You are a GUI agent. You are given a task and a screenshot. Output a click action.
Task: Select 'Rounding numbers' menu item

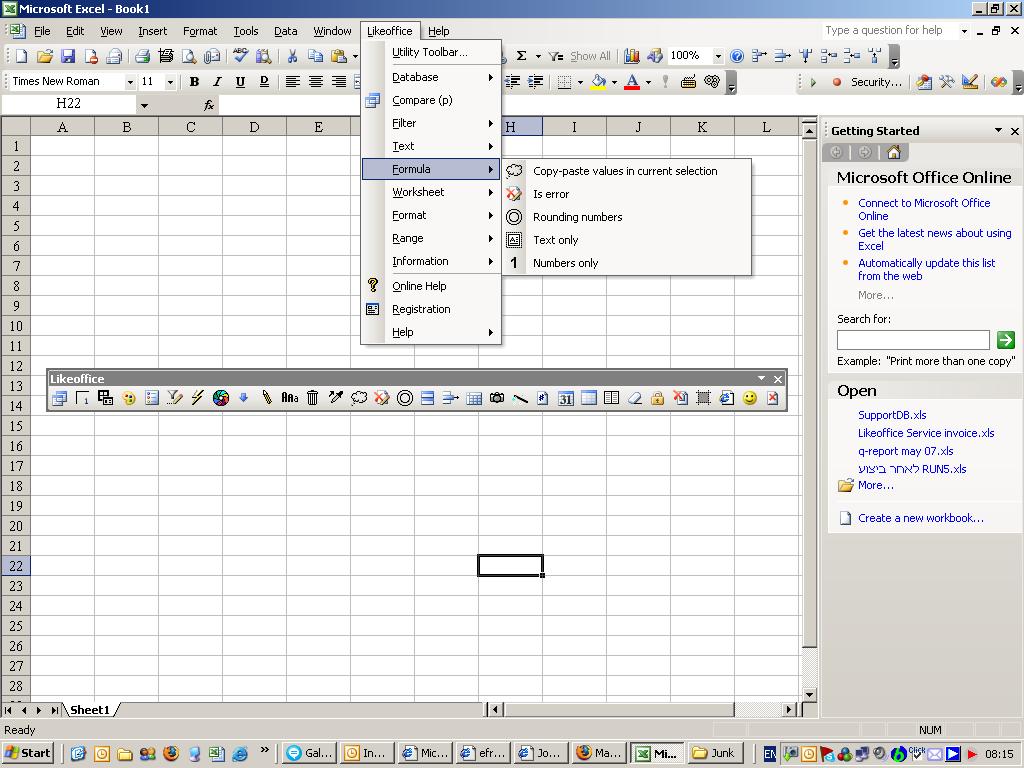pyautogui.click(x=627, y=217)
